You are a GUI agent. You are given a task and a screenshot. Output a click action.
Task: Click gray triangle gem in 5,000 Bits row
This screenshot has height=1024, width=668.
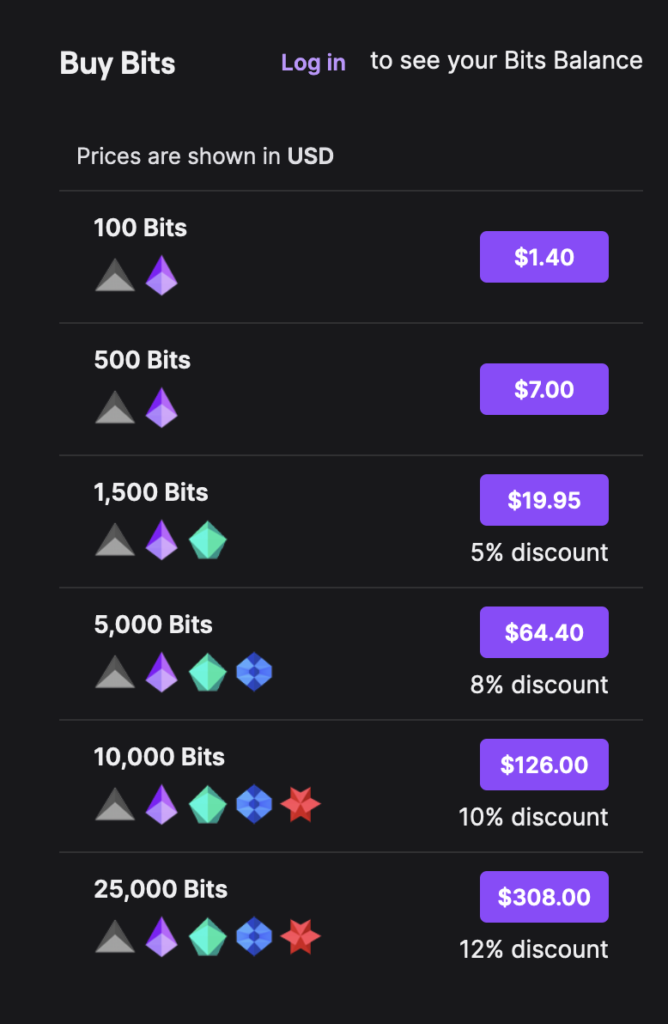click(x=115, y=672)
